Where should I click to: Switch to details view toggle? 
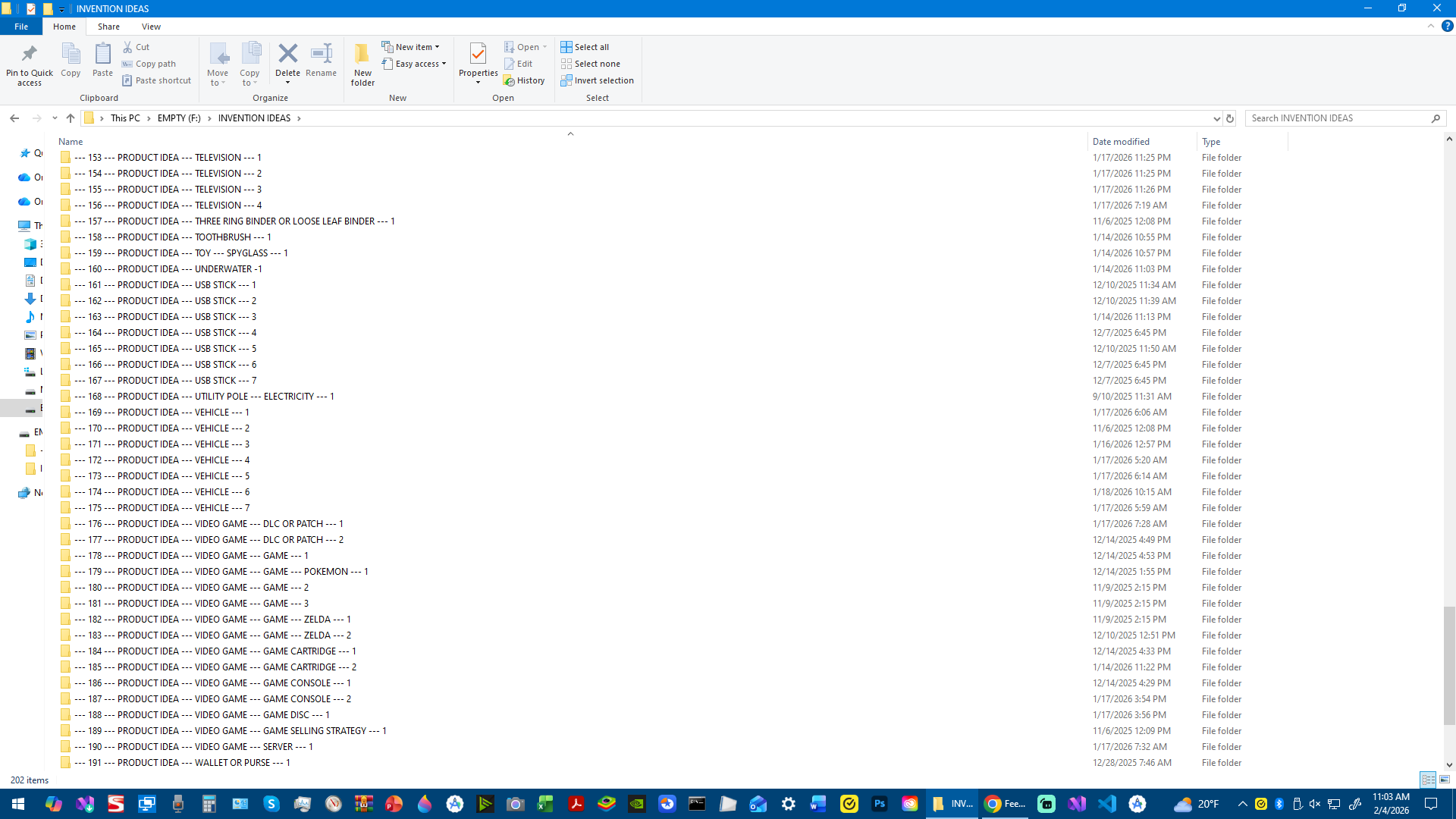point(1428,780)
